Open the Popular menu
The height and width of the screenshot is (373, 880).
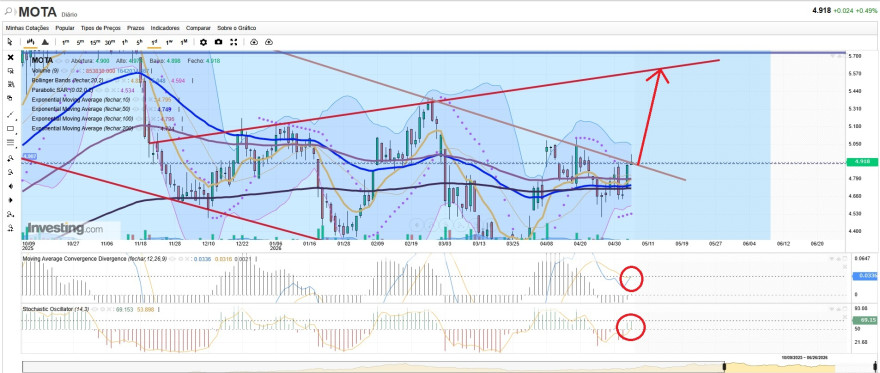(x=65, y=27)
